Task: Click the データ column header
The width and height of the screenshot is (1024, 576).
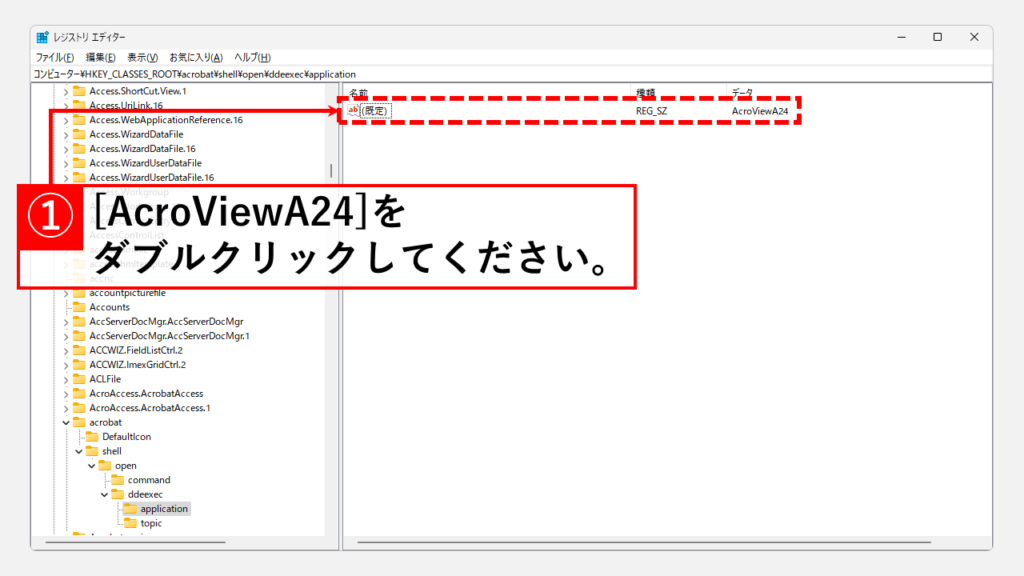Action: coord(742,92)
